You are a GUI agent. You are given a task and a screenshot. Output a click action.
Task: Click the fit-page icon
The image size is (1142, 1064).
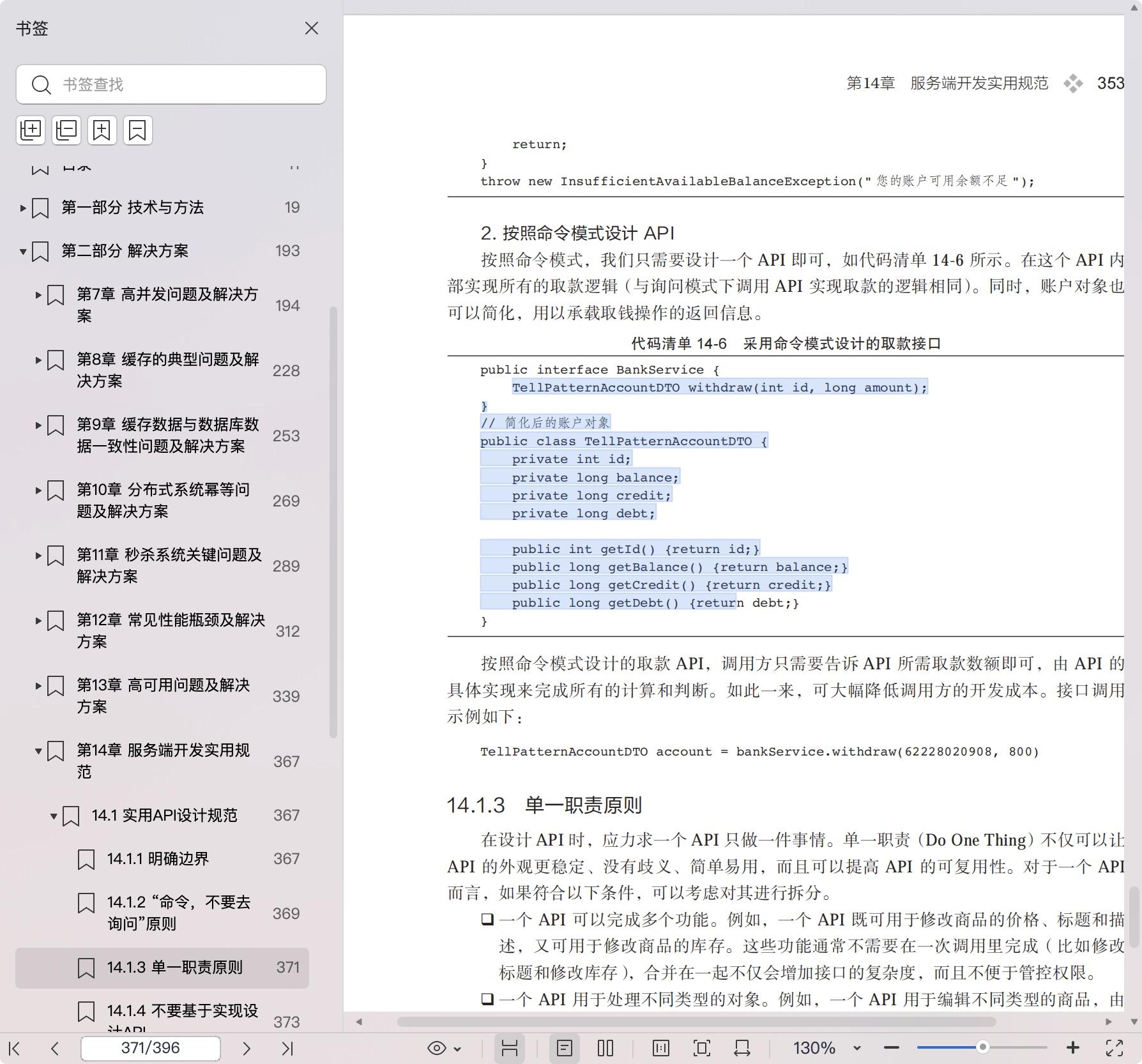(x=702, y=1048)
